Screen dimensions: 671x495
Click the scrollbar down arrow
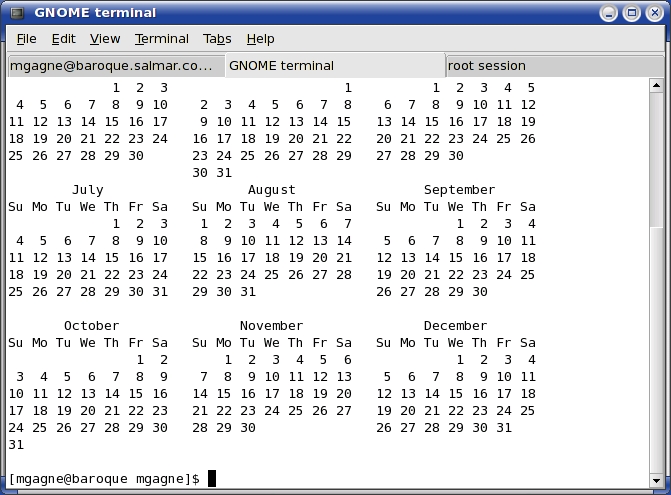coord(657,481)
